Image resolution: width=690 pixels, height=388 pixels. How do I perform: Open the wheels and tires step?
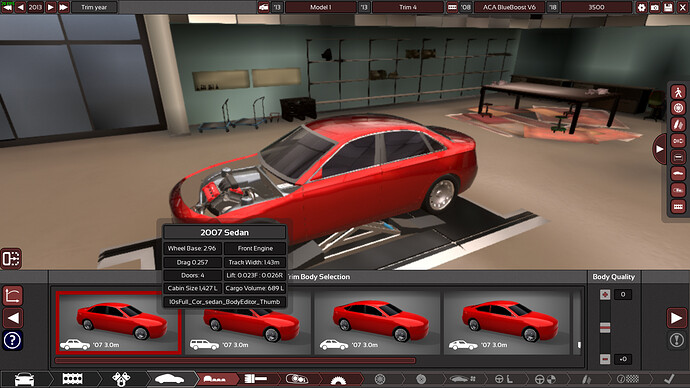click(x=380, y=379)
